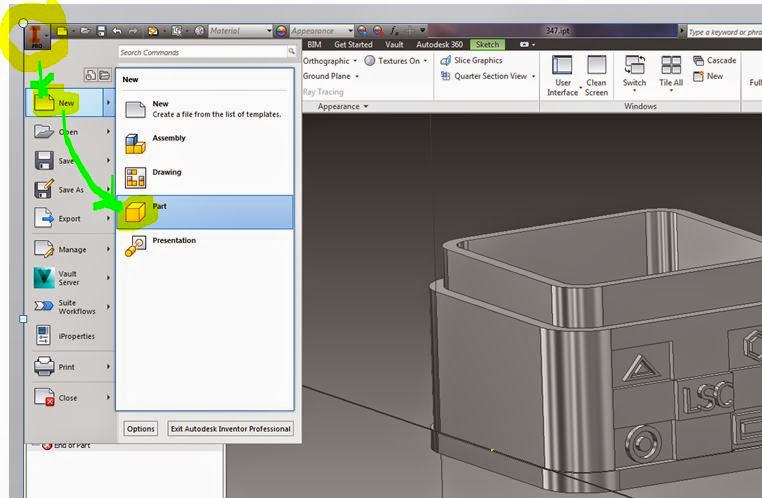The width and height of the screenshot is (762, 498).
Task: Click the New file icon in quick access toolbar
Action: pyautogui.click(x=62, y=31)
